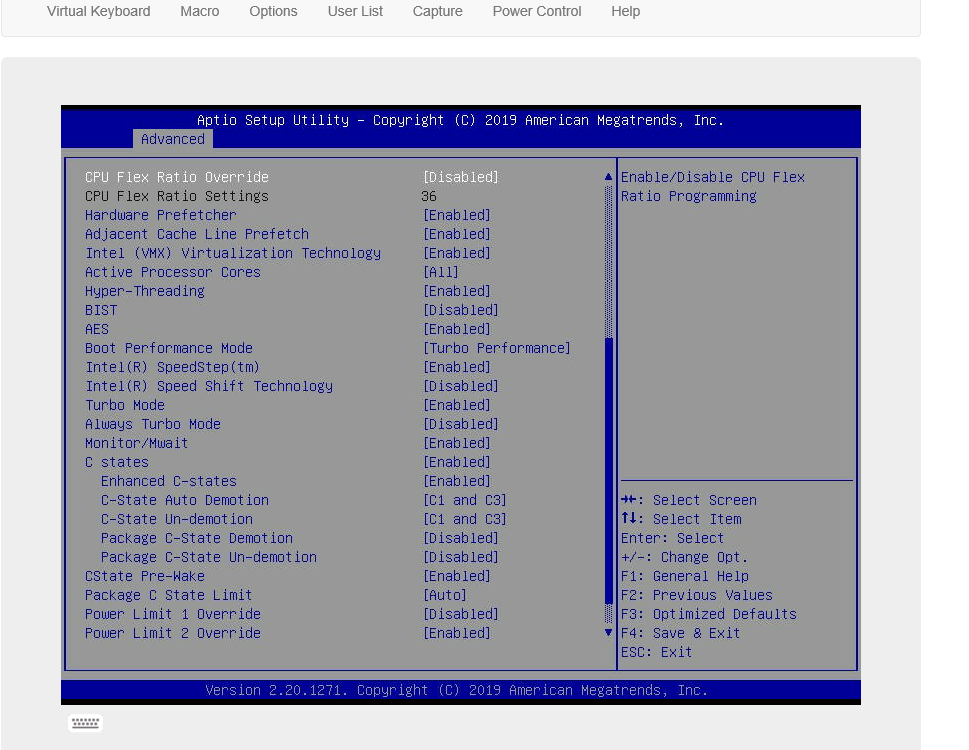Toggle Hardware Prefetcher [Enabled] value
Viewport: 969px width, 750px height.
[x=457, y=215]
